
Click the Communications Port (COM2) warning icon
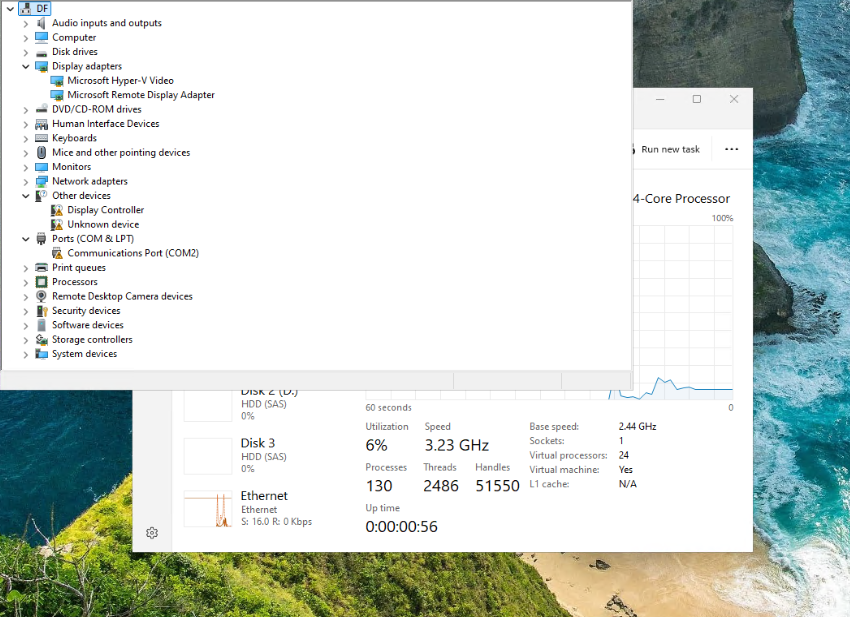(57, 253)
